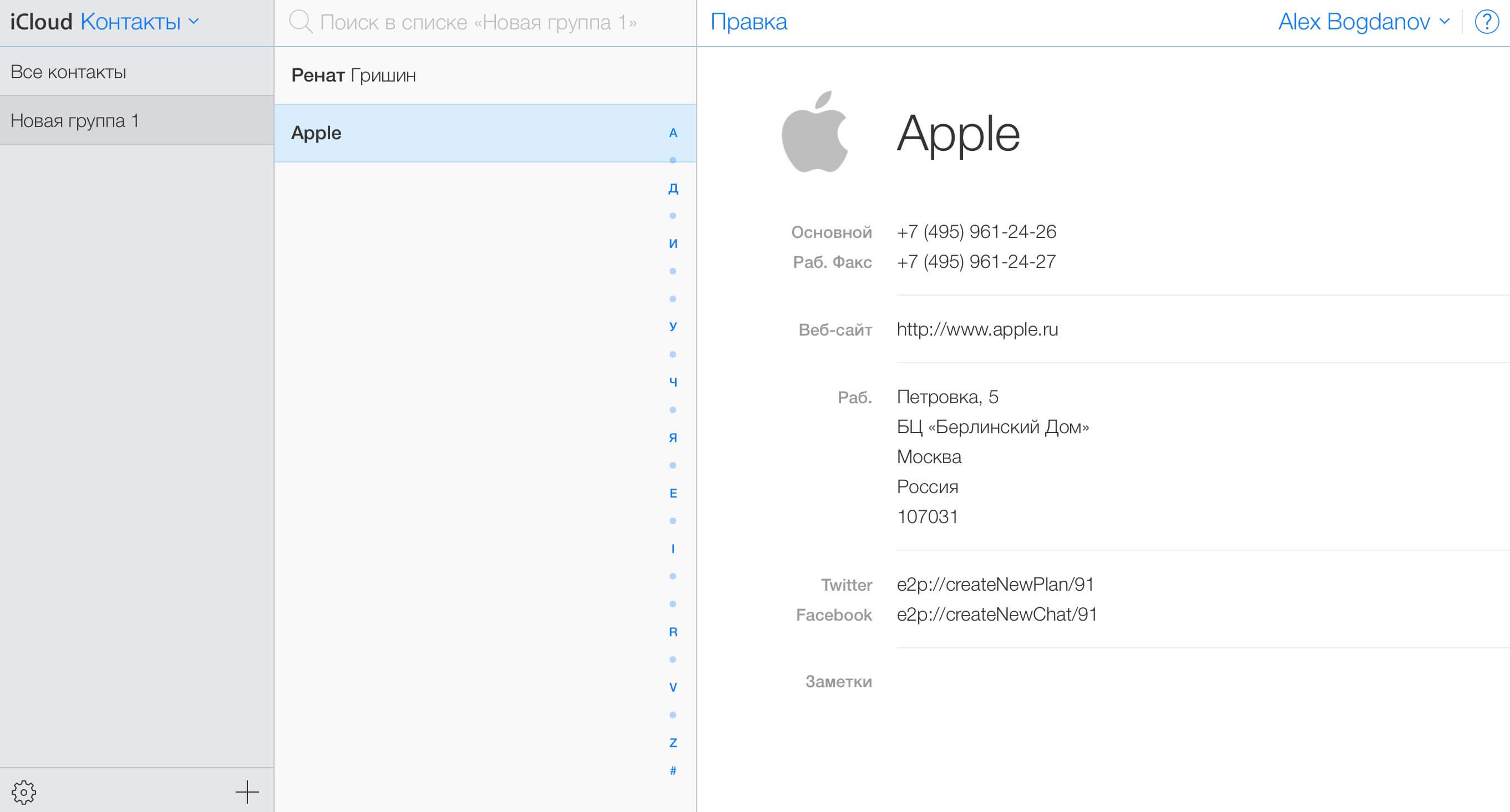Image resolution: width=1510 pixels, height=812 pixels.
Task: Click the Apple contact name heading
Action: [x=959, y=134]
